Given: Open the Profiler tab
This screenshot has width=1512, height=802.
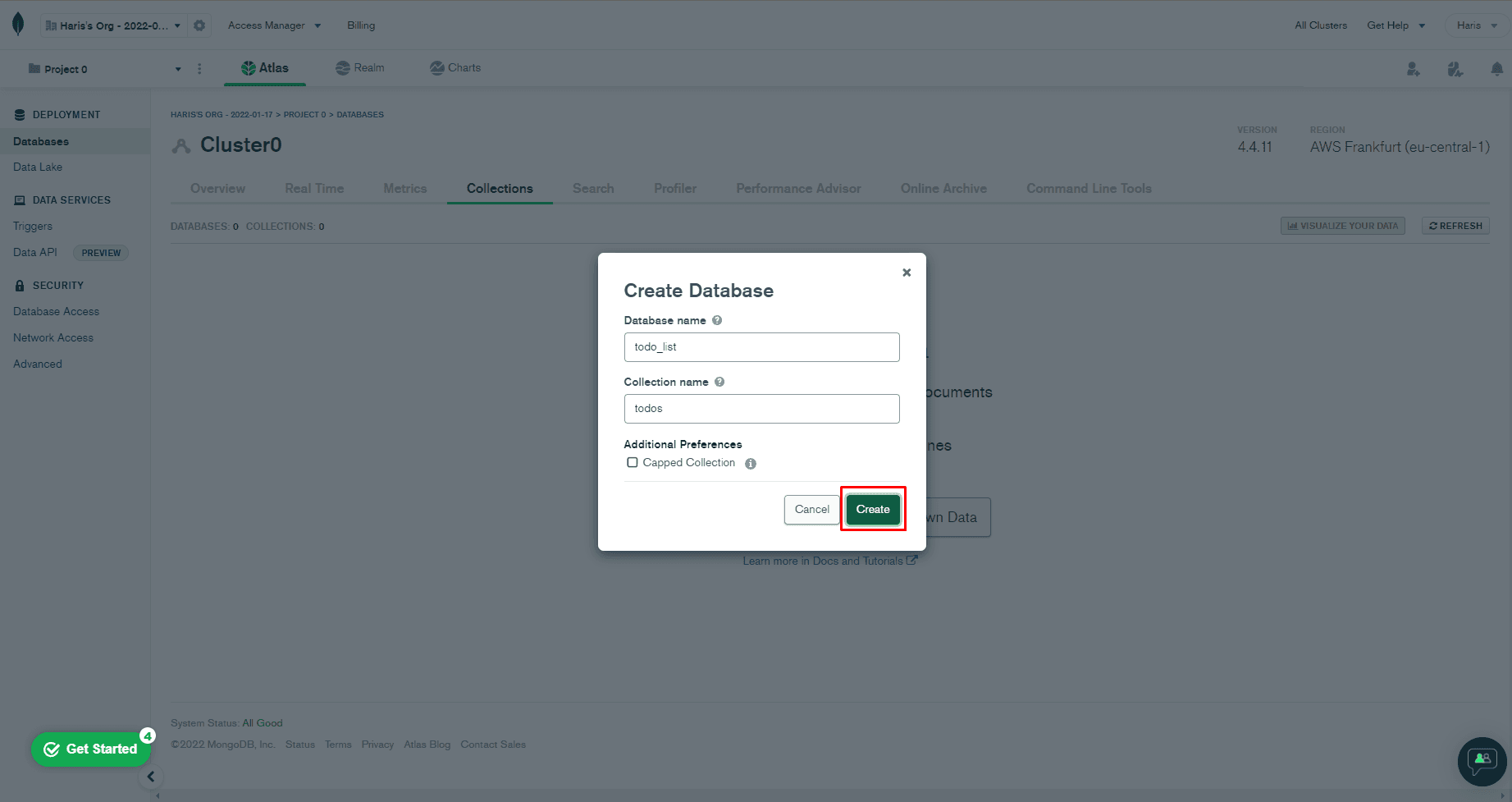Looking at the screenshot, I should point(675,189).
